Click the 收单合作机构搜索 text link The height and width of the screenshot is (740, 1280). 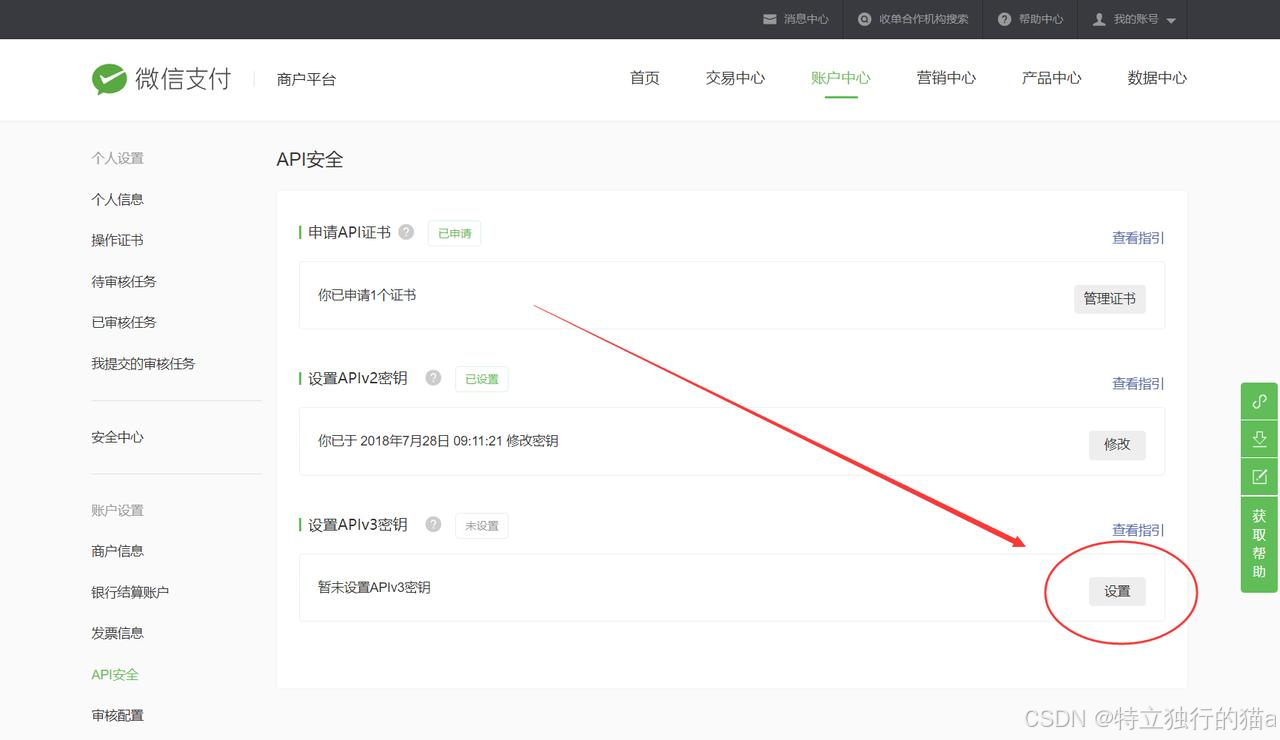924,19
